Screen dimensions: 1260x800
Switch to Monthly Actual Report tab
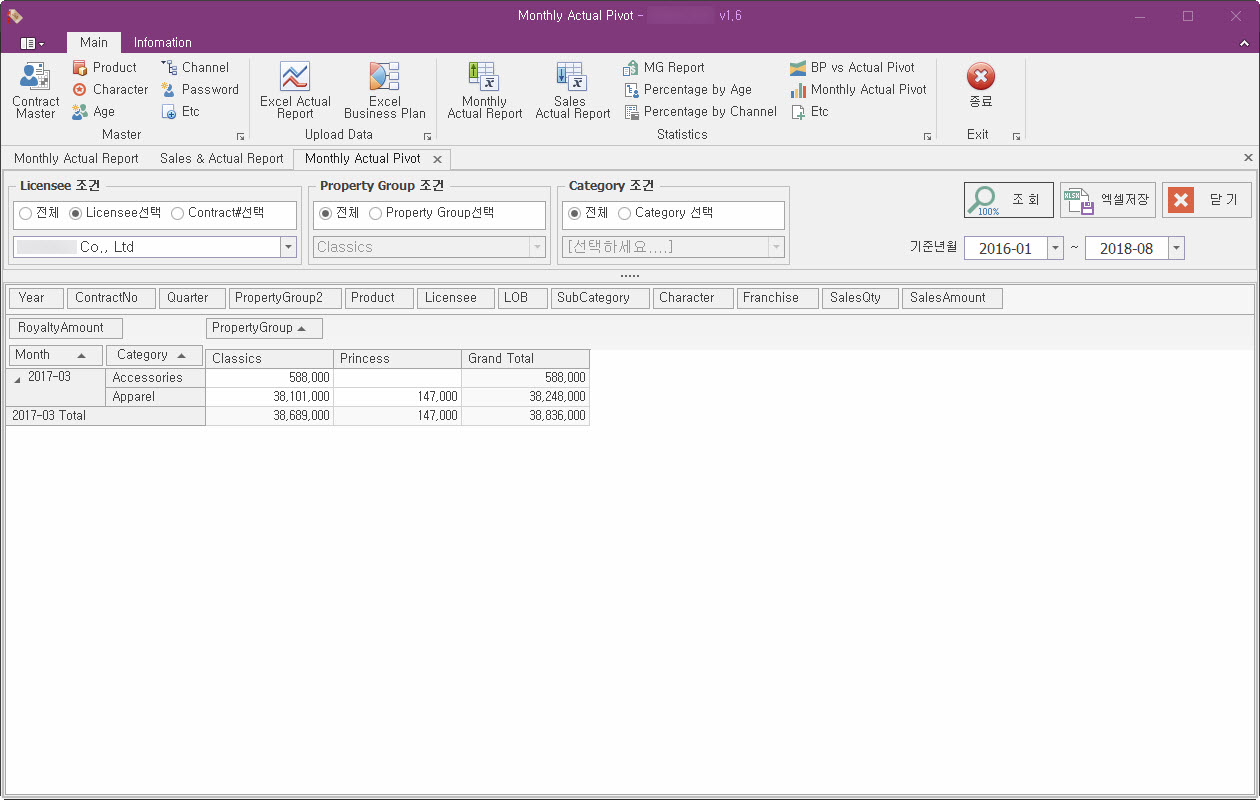[x=76, y=159]
